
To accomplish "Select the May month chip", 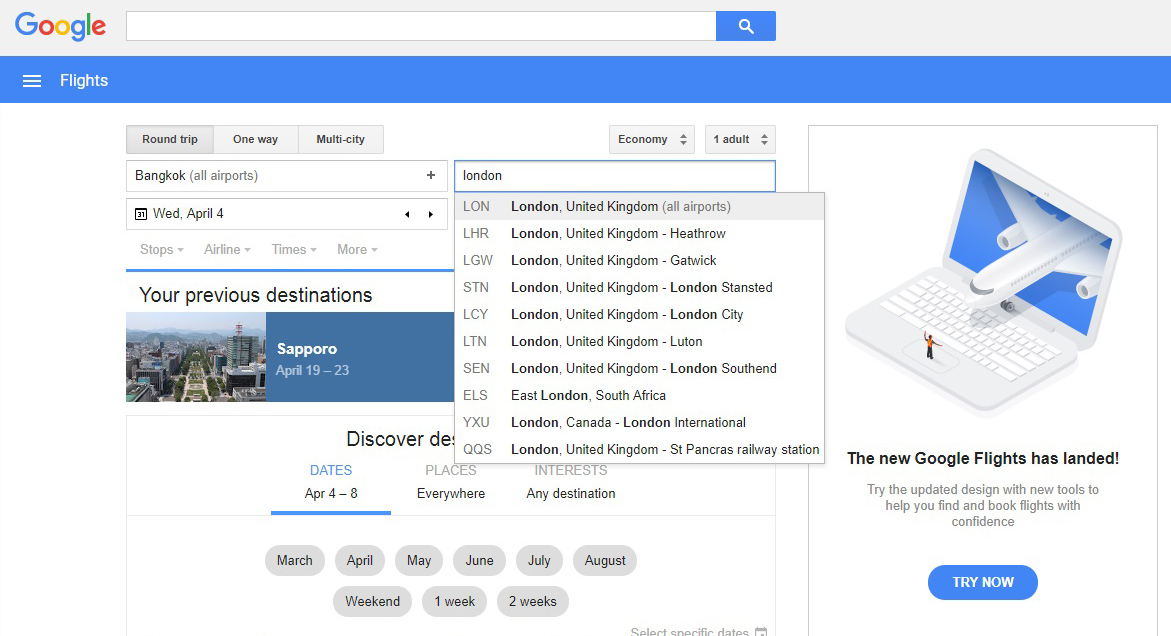I will (419, 561).
